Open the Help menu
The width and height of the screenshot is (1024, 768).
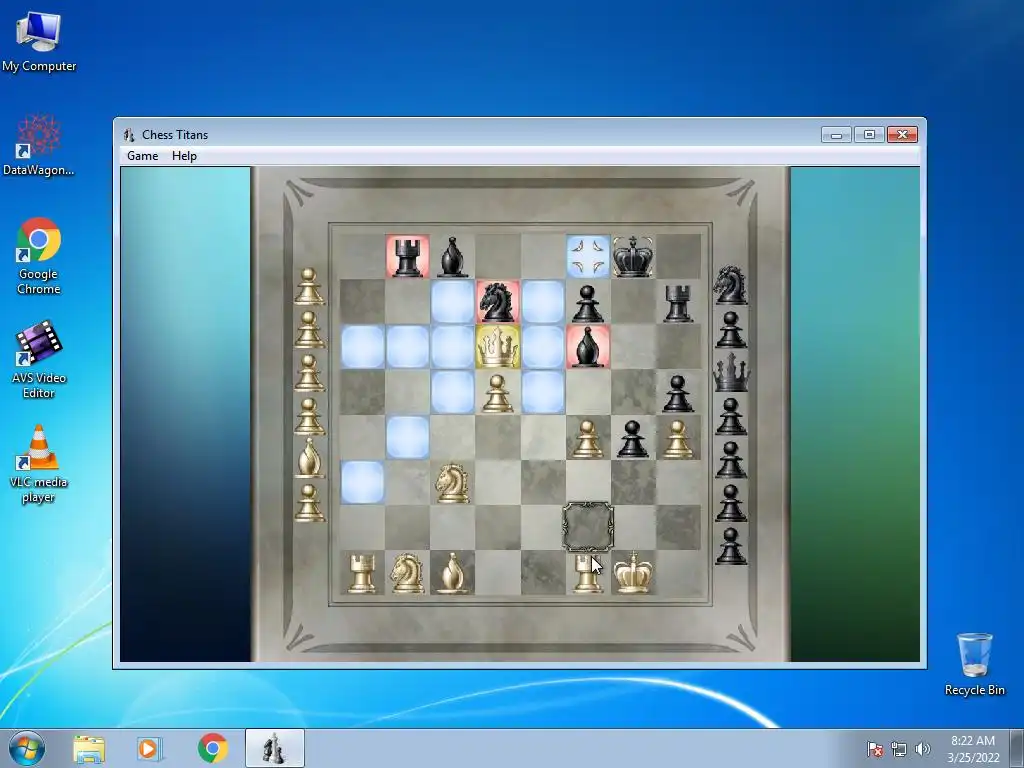point(184,155)
